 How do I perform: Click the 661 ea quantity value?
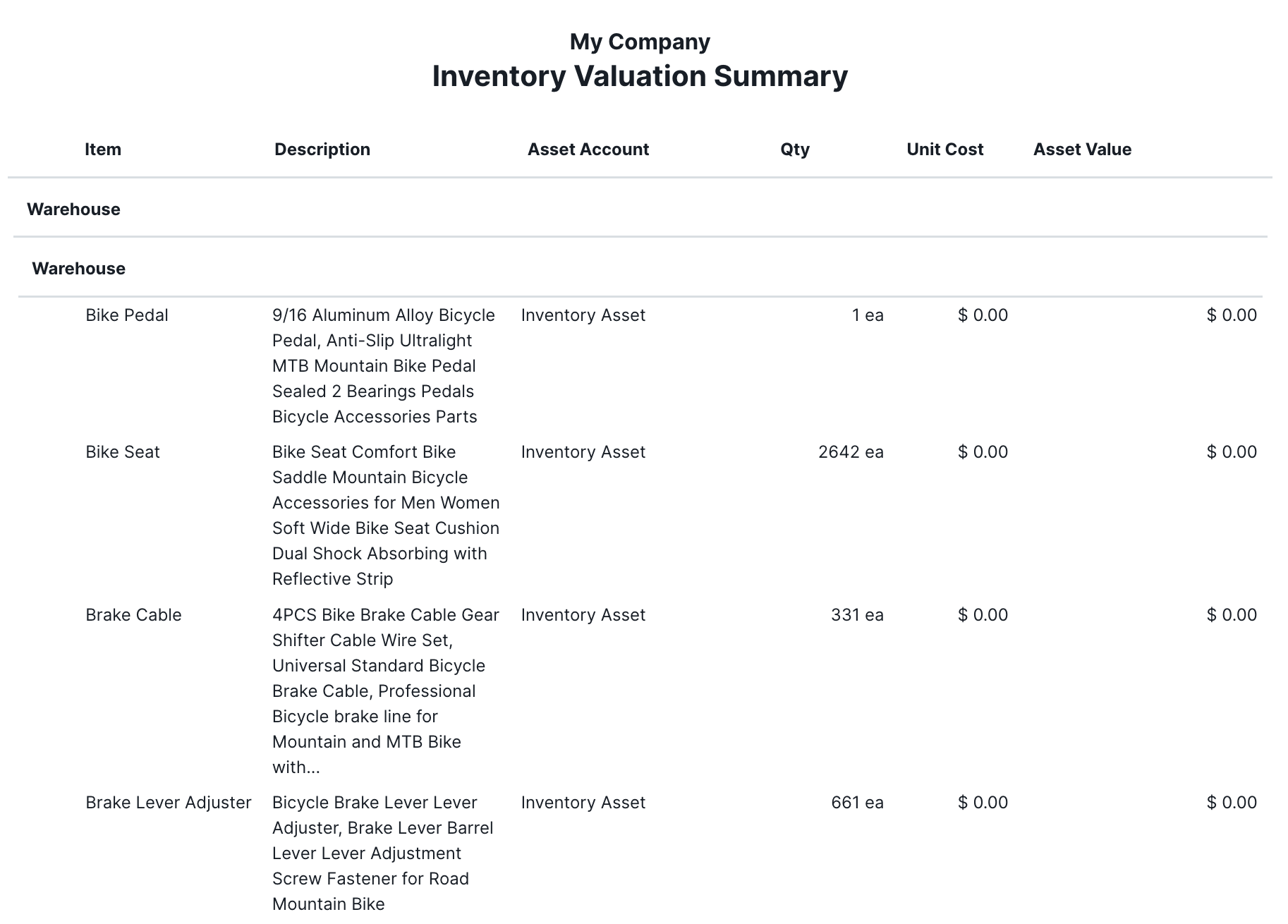pyautogui.click(x=857, y=803)
